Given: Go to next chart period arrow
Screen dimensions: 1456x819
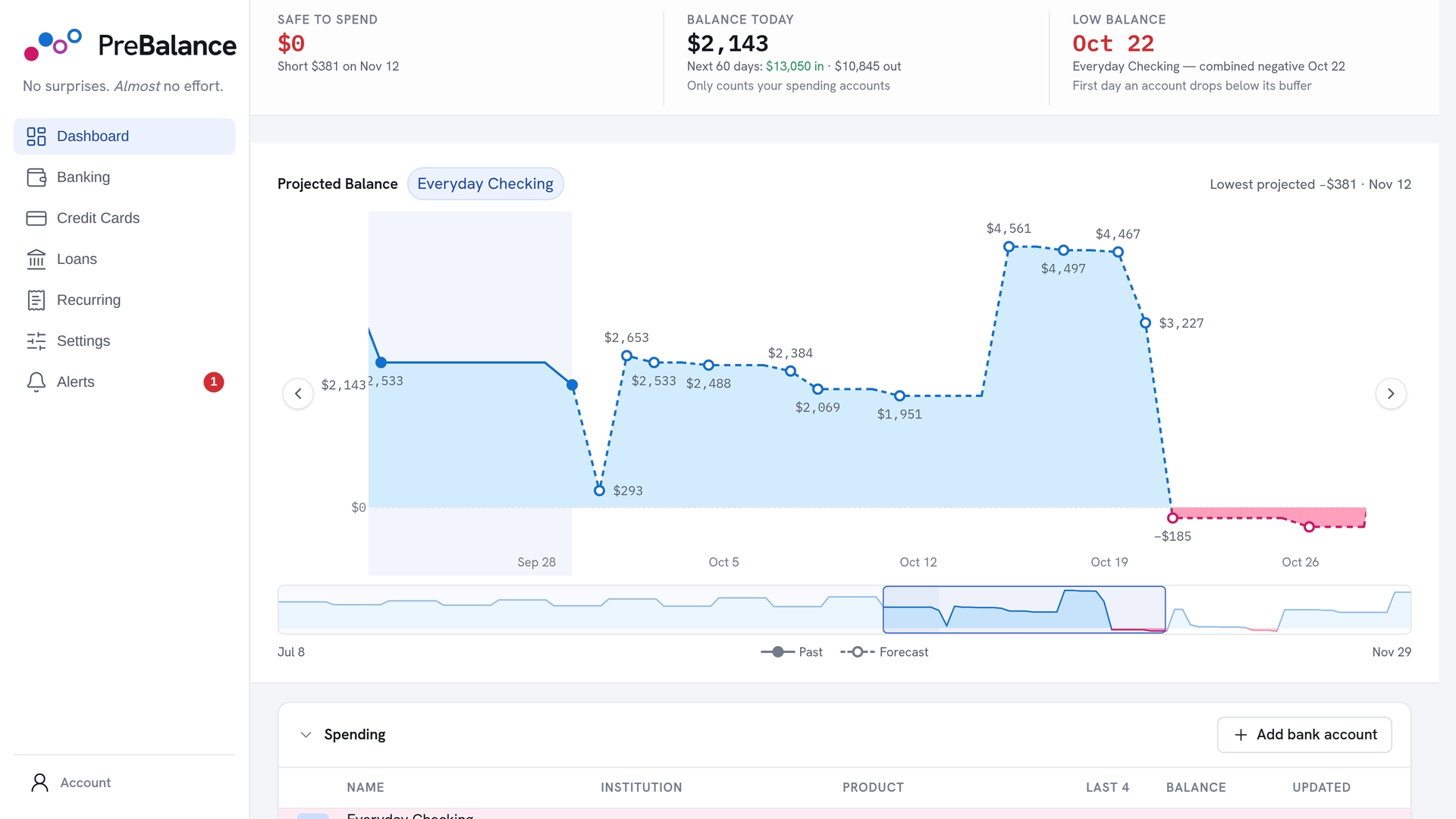Looking at the screenshot, I should click(1391, 394).
